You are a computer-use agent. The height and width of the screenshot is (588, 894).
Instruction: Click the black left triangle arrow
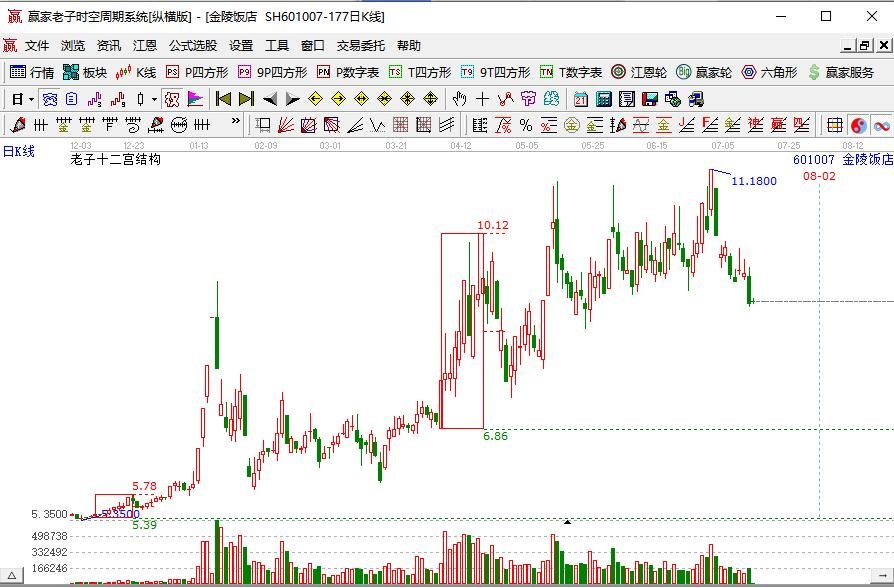[x=270, y=99]
